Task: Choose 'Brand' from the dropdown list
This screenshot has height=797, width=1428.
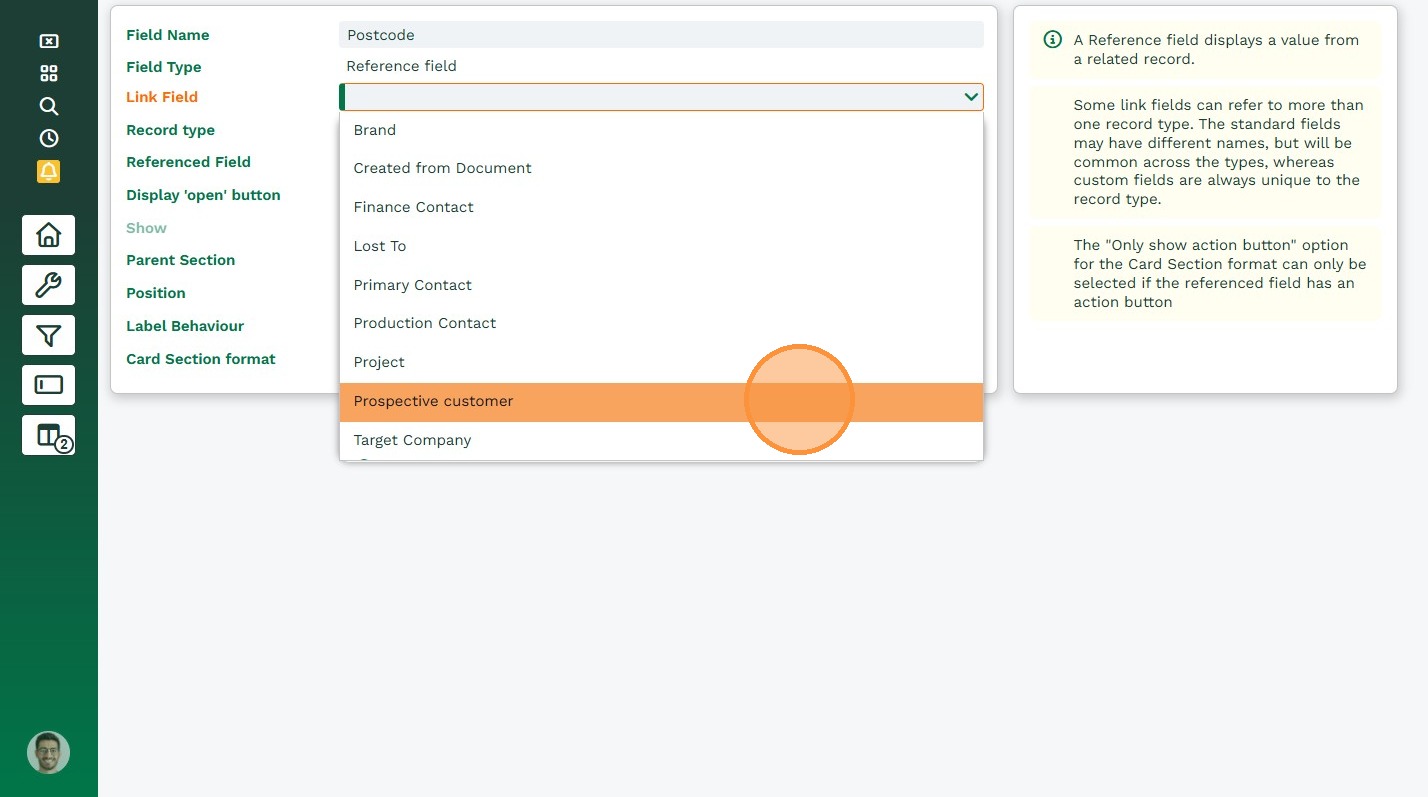Action: point(375,130)
